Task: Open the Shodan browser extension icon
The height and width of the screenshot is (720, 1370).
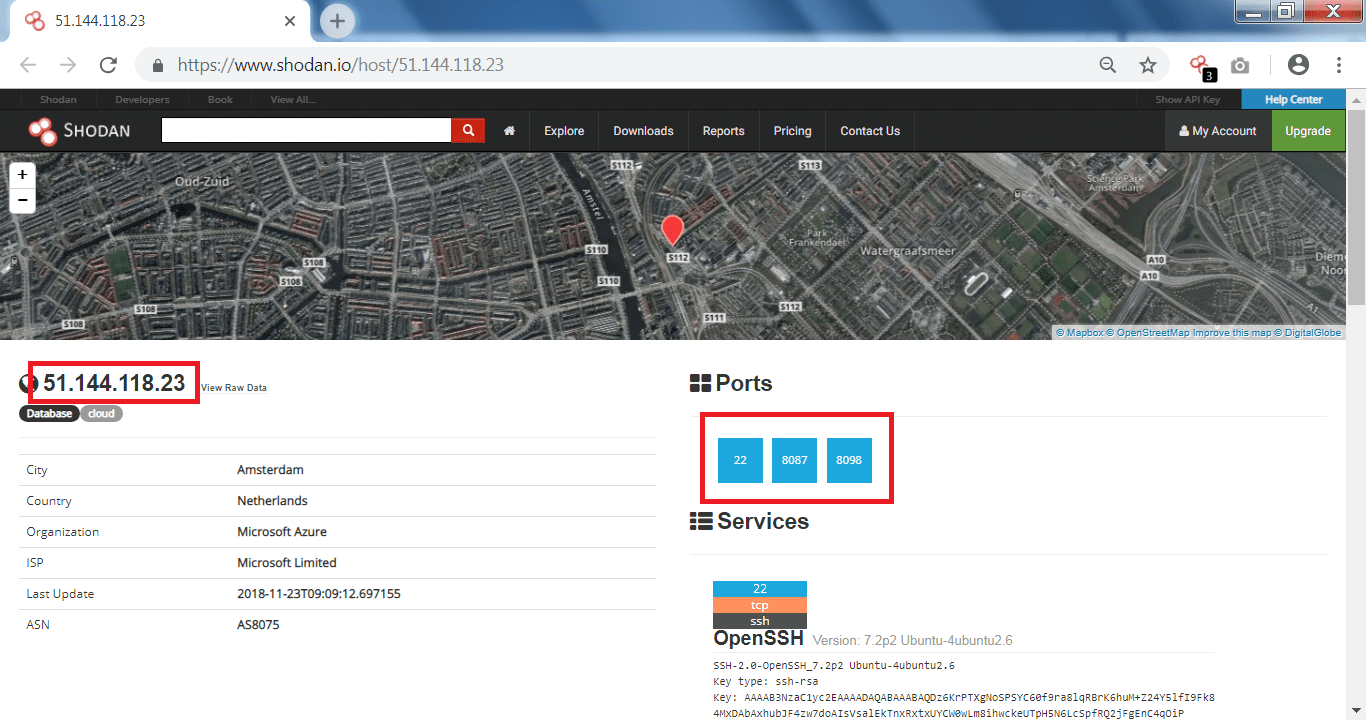Action: pos(1201,67)
